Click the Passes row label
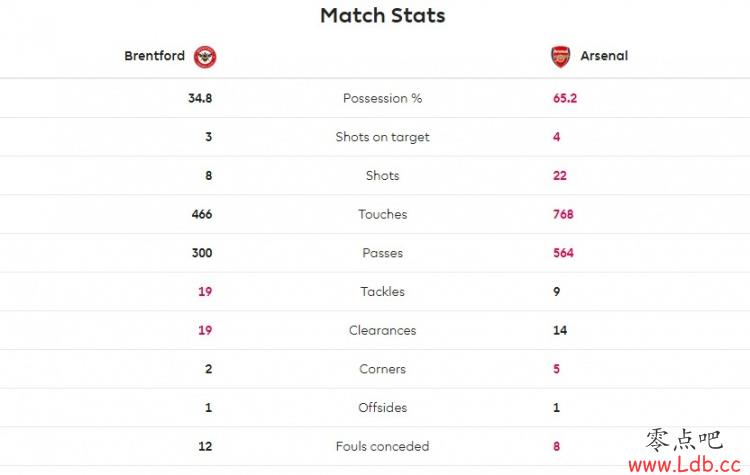Viewport: 750px width, 475px height. [x=383, y=253]
